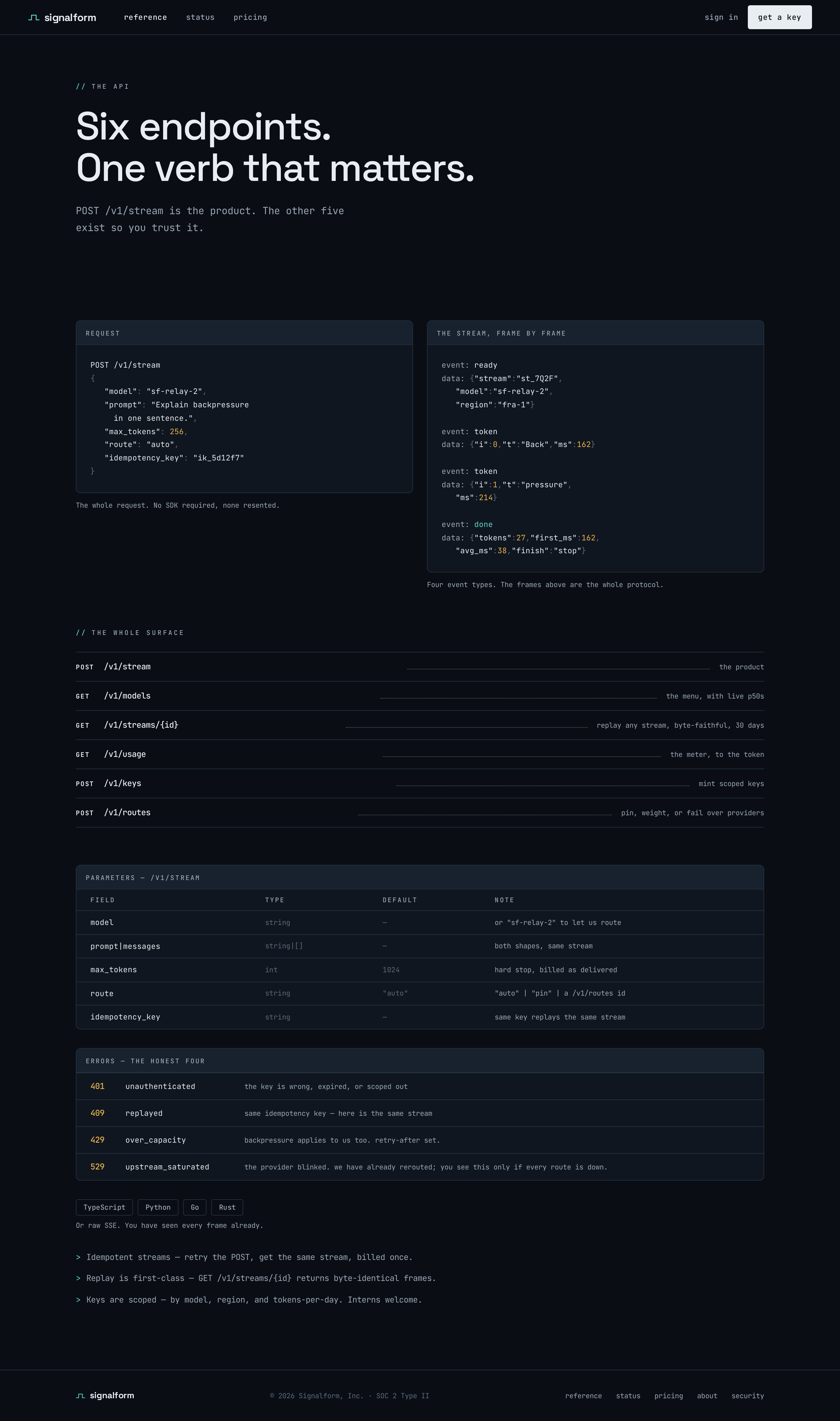Click the sign in link
The width and height of the screenshot is (840, 1421).
click(x=721, y=18)
